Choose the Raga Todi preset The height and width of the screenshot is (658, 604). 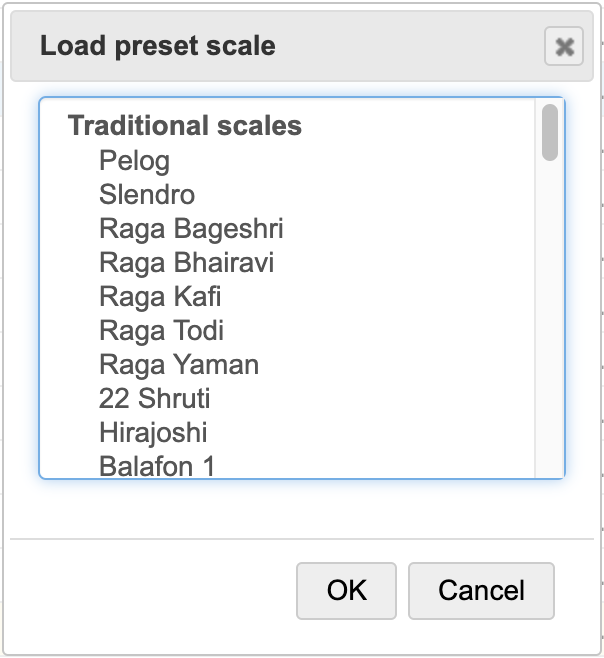(161, 331)
